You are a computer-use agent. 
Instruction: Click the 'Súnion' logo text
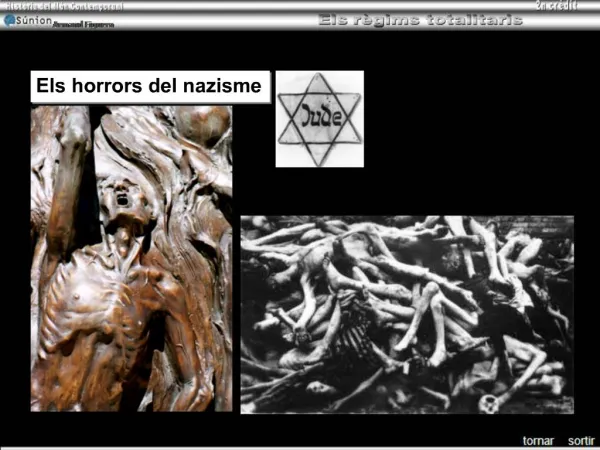click(x=34, y=21)
